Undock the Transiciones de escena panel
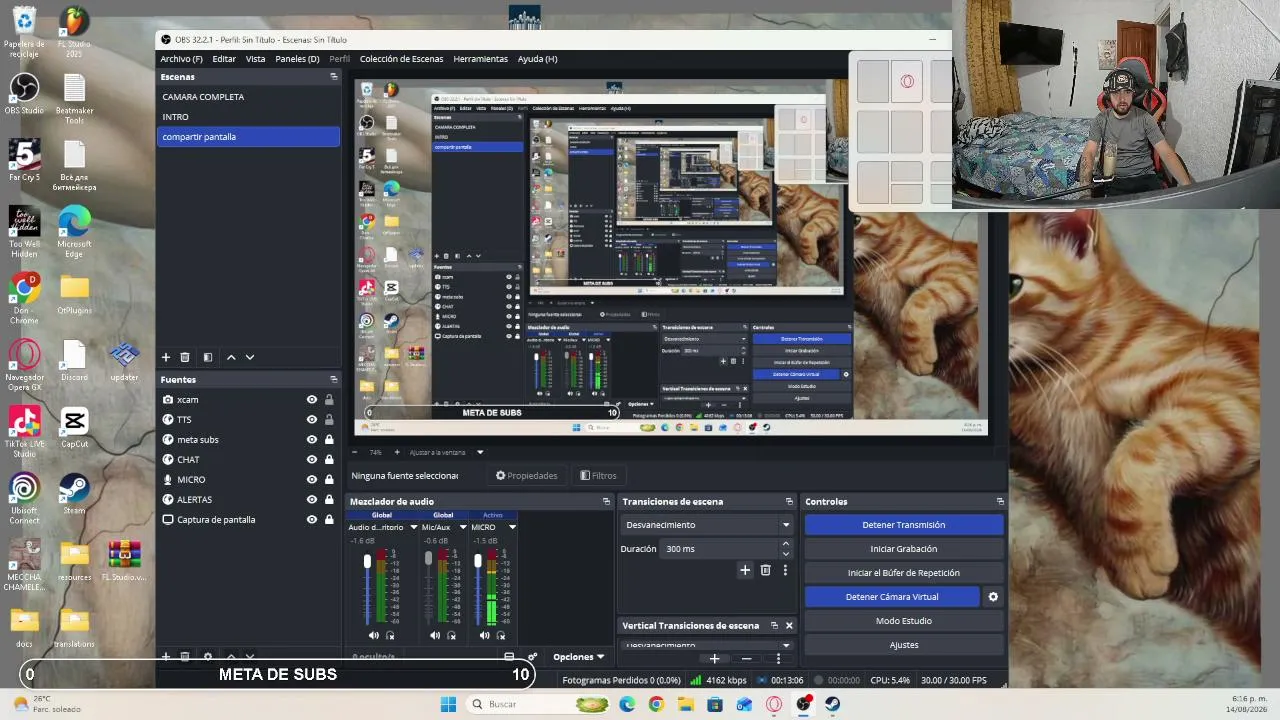This screenshot has height=720, width=1280. [x=789, y=501]
